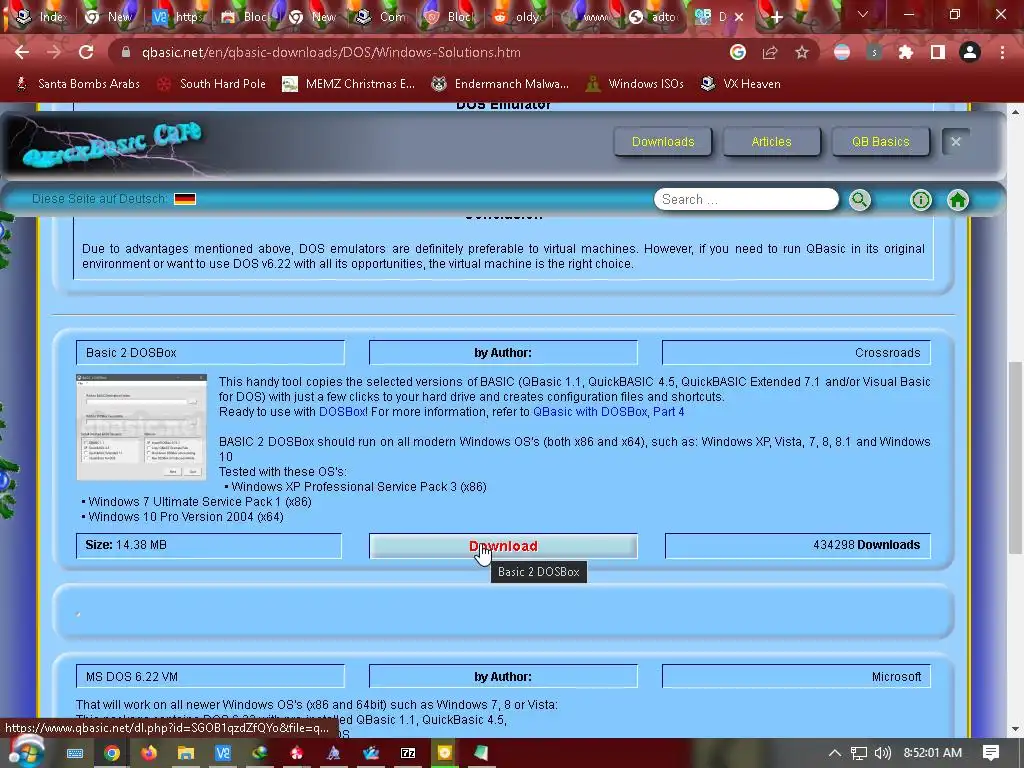
Task: Open 7-Zip from the taskbar
Action: (408, 753)
